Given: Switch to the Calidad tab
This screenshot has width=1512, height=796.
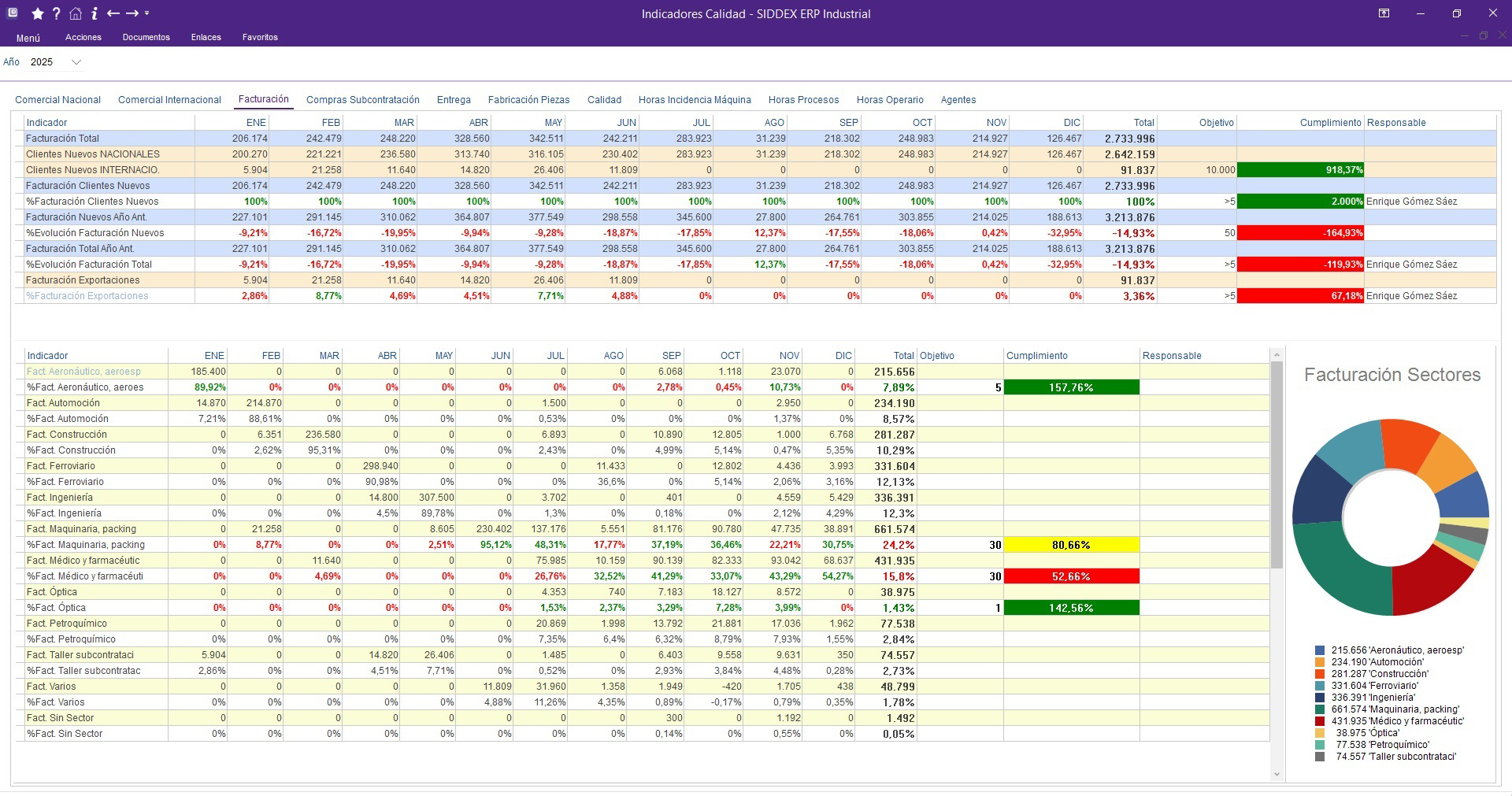Looking at the screenshot, I should tap(604, 100).
